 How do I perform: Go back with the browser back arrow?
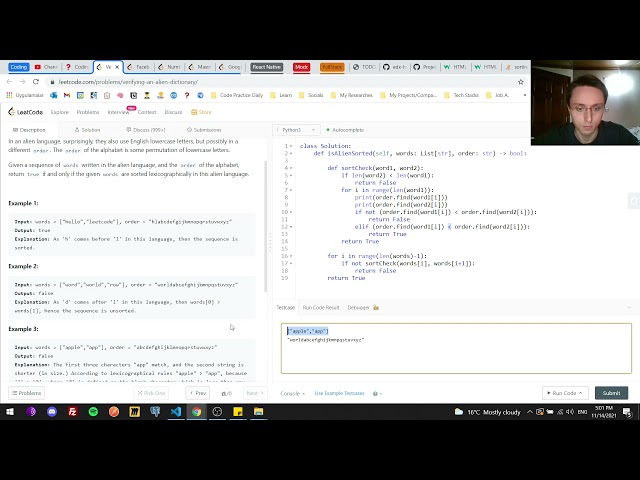[9, 82]
